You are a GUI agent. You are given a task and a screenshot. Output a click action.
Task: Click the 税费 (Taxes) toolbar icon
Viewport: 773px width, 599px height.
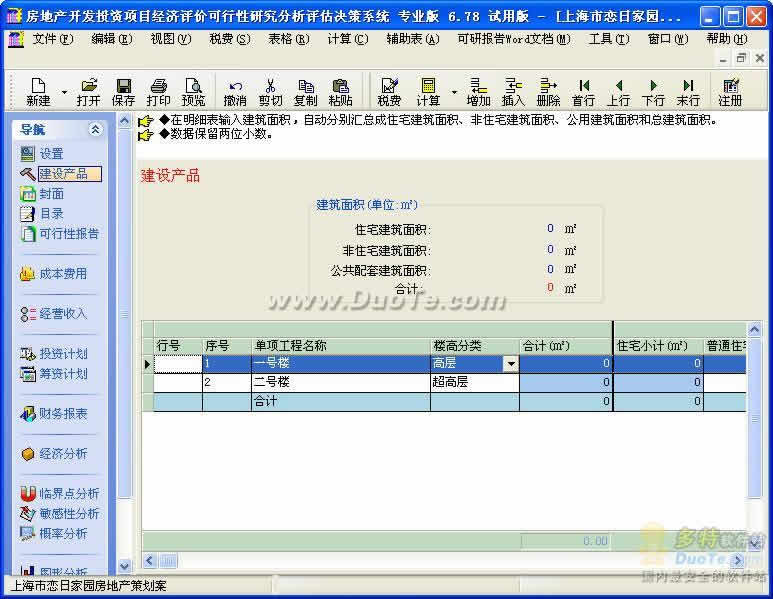point(389,92)
